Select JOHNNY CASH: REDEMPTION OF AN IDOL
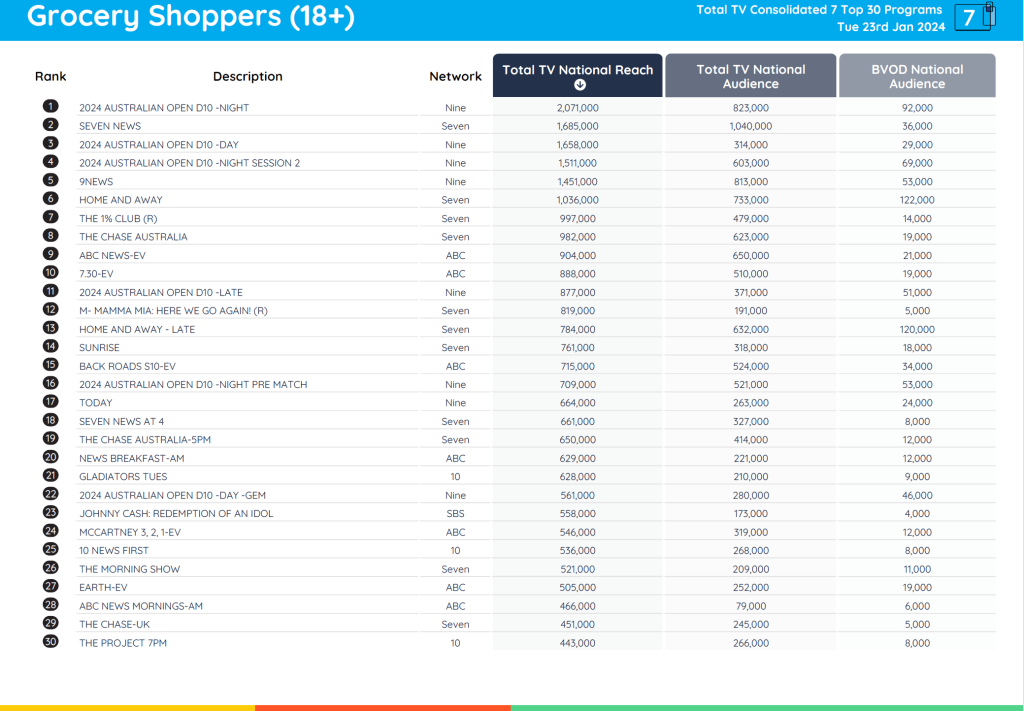Viewport: 1024px width, 711px height. coord(176,514)
